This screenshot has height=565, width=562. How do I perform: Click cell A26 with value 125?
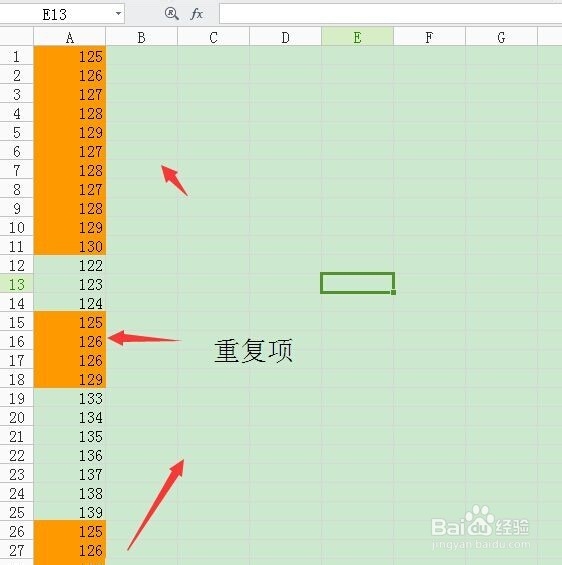point(70,531)
